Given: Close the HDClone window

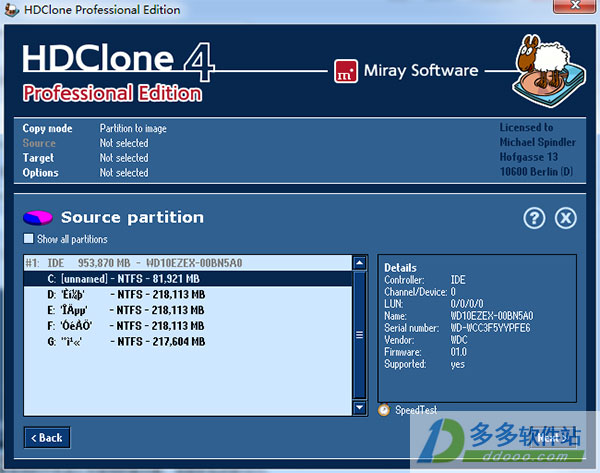Looking at the screenshot, I should coord(575,5).
